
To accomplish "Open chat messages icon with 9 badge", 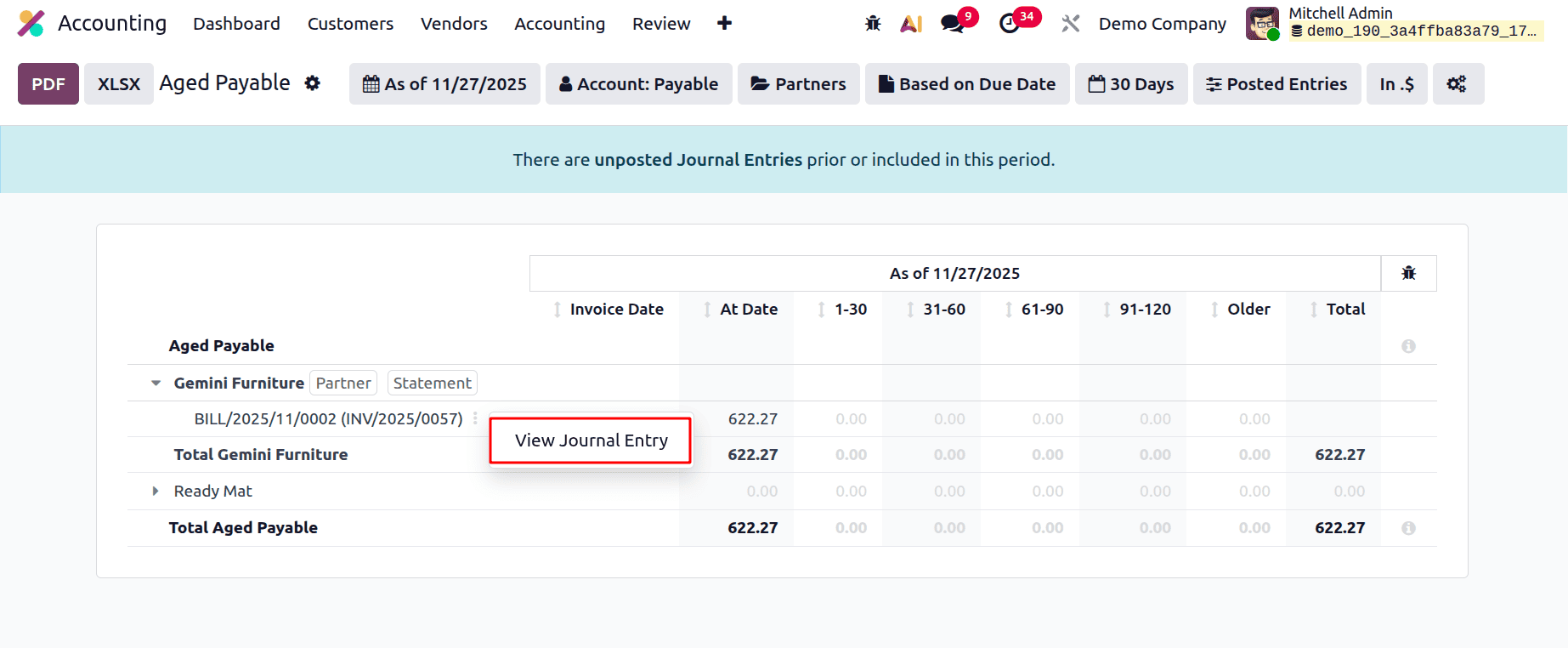I will coord(954,24).
